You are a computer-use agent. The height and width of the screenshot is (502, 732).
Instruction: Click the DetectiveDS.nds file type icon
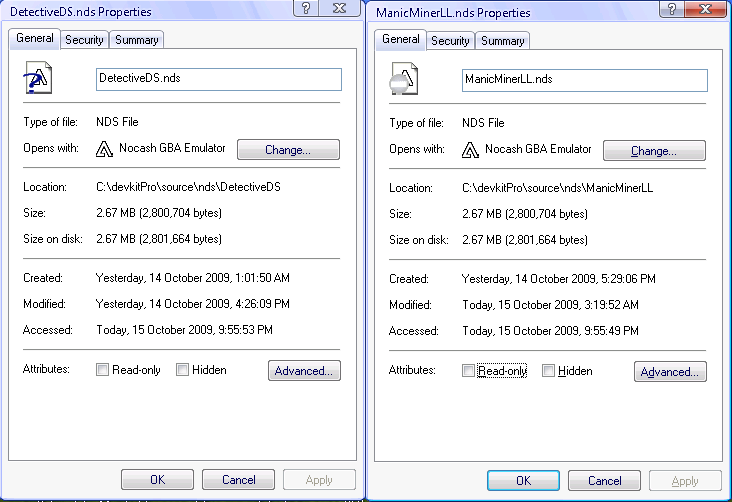(x=38, y=79)
